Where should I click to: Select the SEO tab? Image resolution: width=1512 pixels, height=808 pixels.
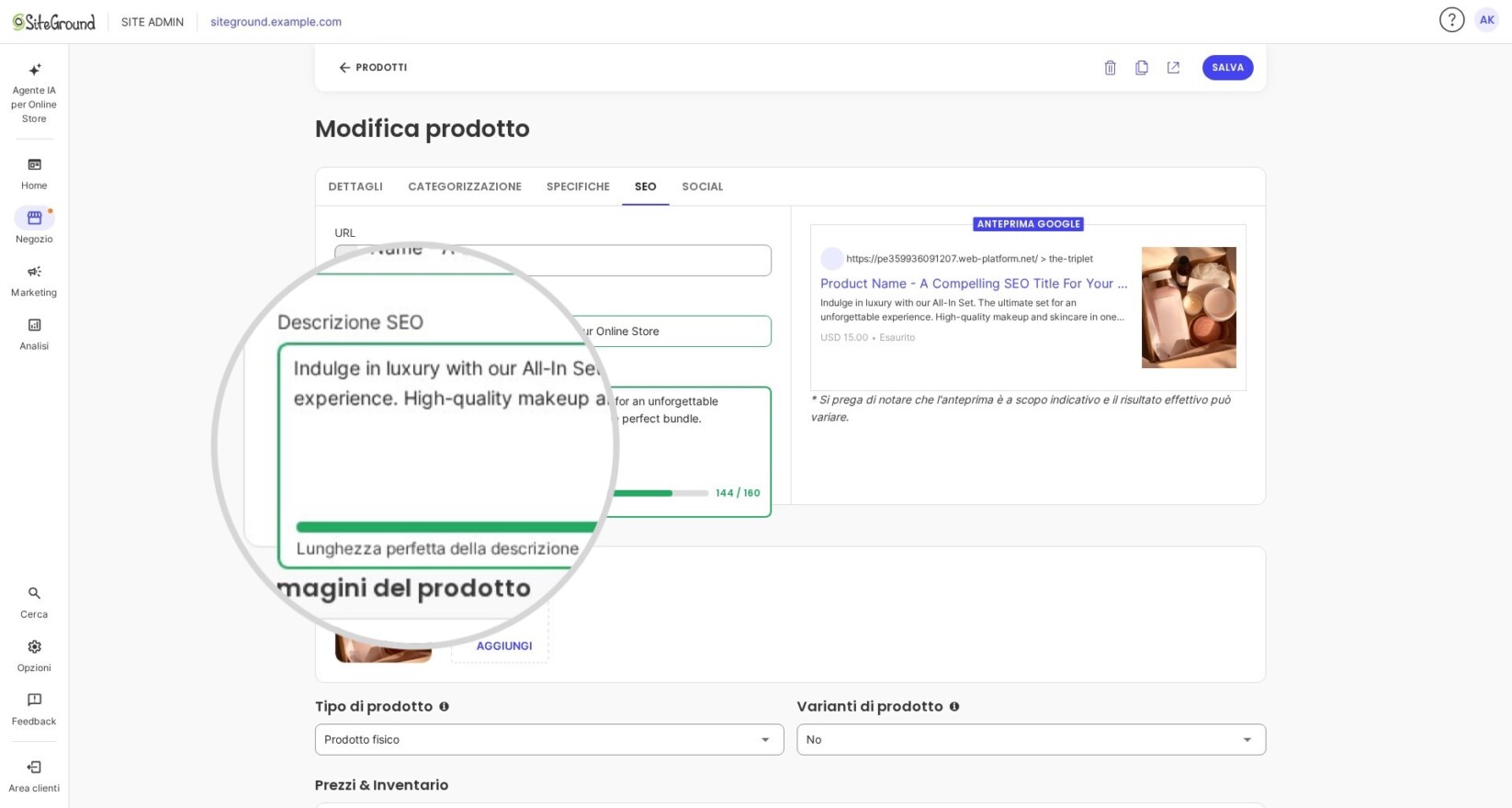(646, 186)
